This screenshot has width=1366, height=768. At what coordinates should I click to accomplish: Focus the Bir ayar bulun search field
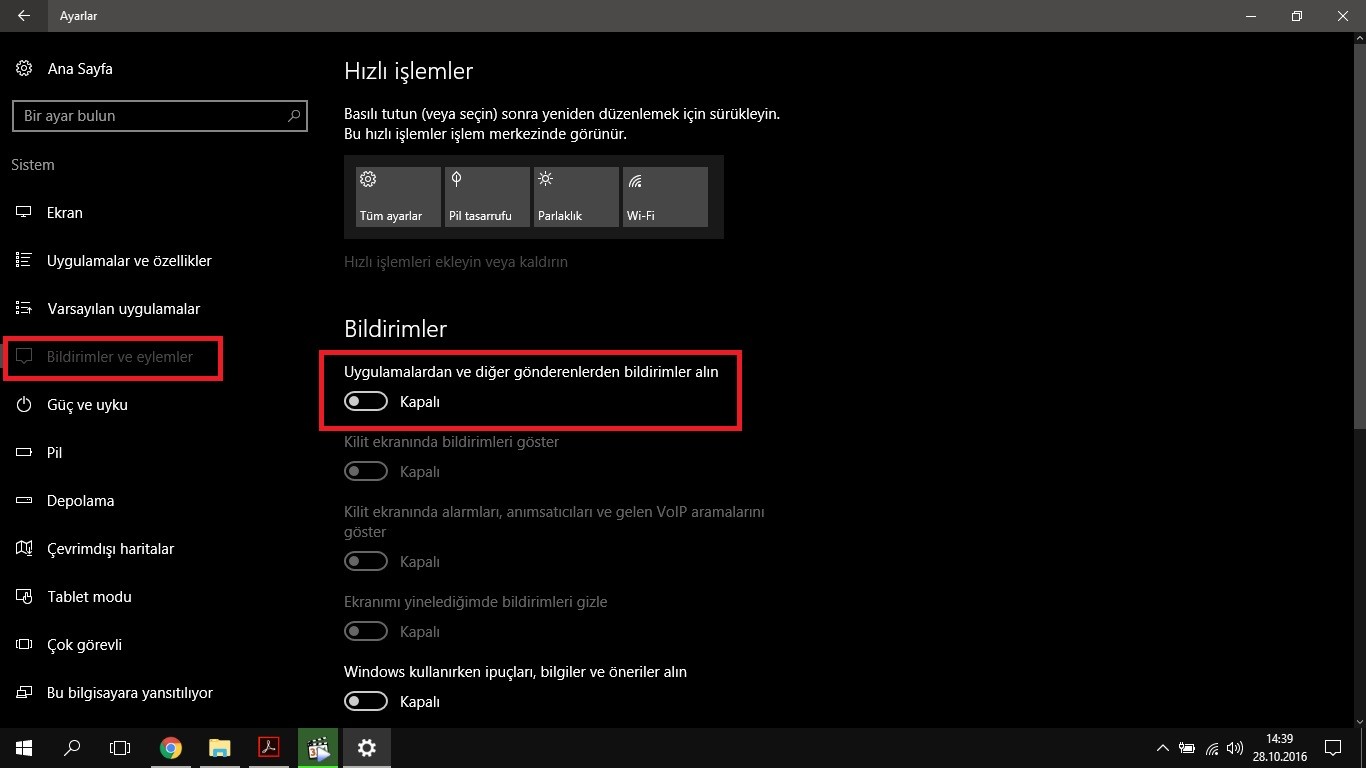[x=160, y=116]
